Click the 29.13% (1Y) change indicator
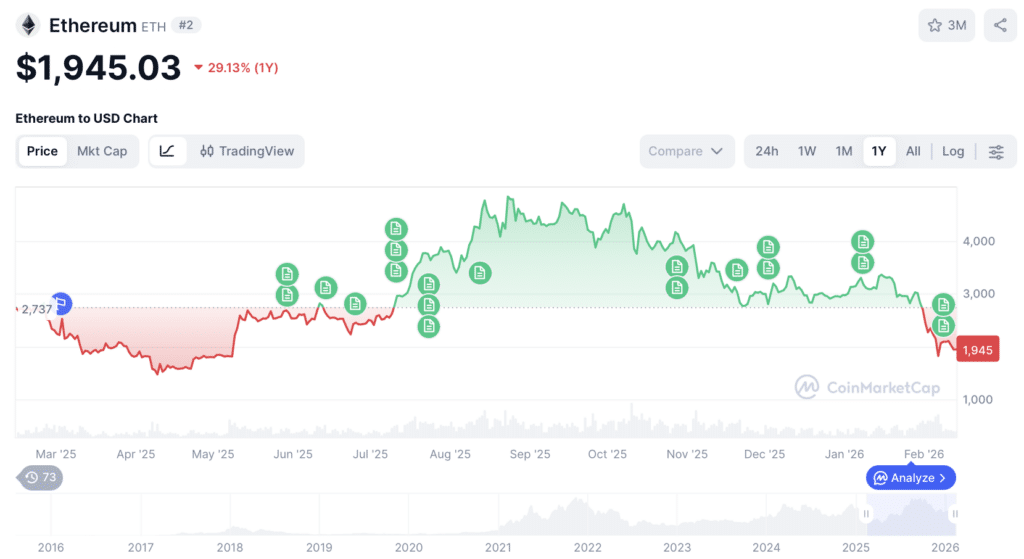This screenshot has height=559, width=1024. click(236, 68)
